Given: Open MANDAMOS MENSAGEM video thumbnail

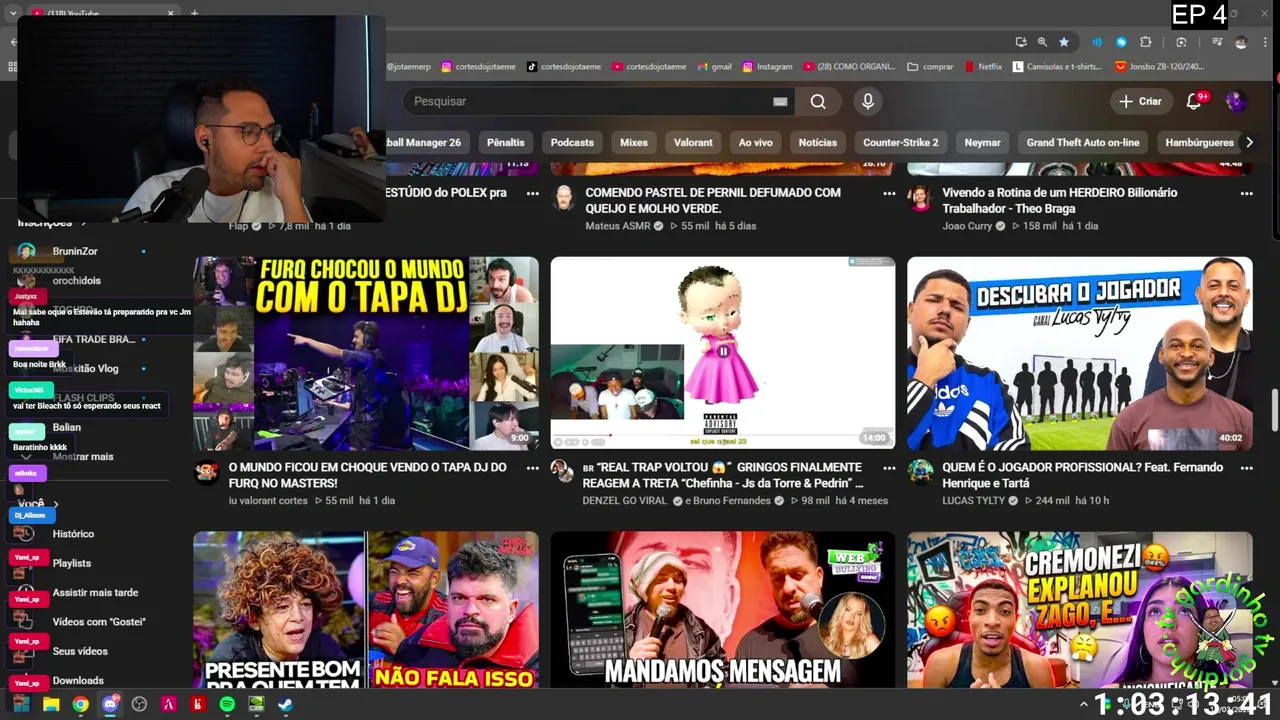Looking at the screenshot, I should pos(723,609).
